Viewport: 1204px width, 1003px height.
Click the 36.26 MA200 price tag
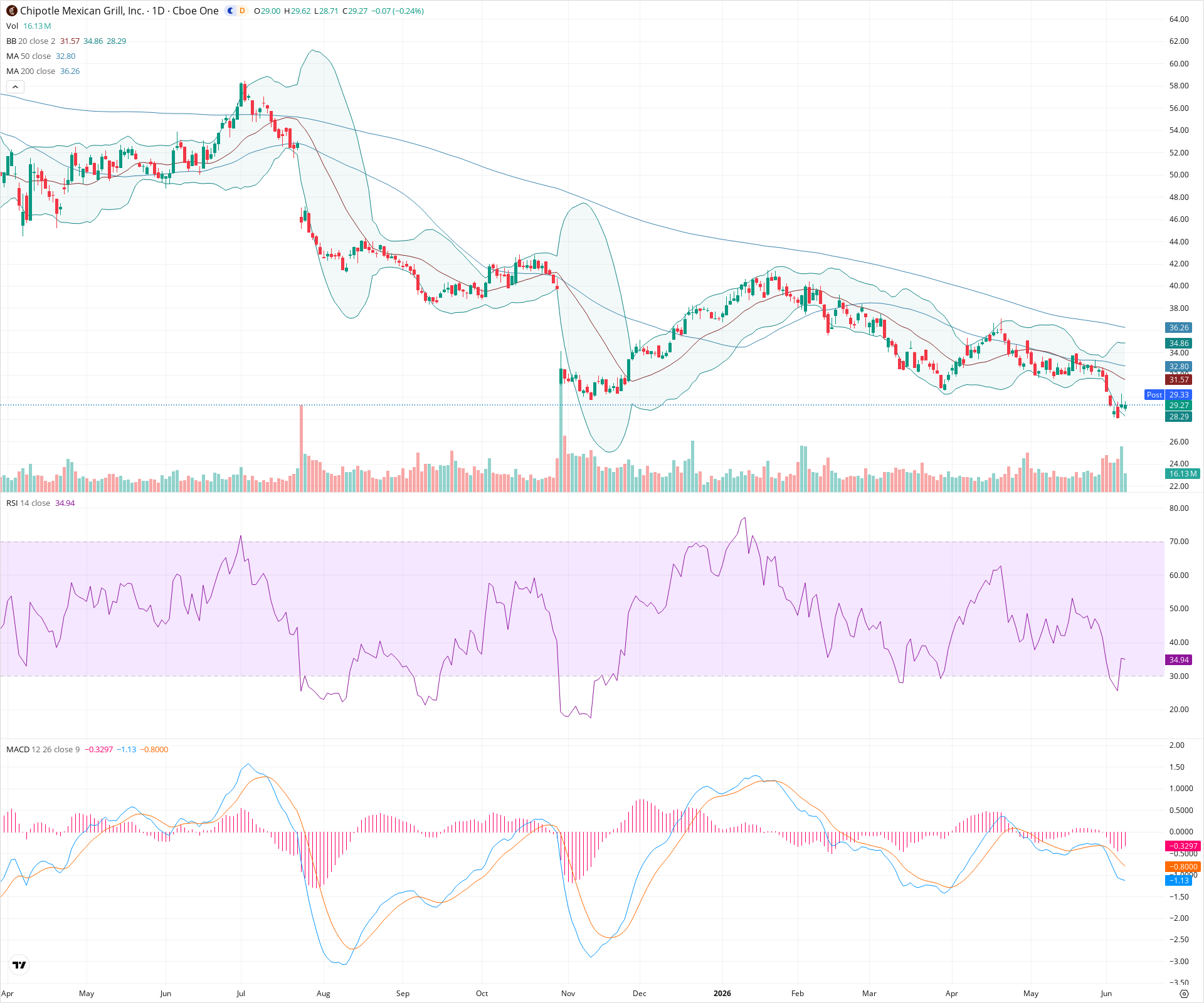1178,328
